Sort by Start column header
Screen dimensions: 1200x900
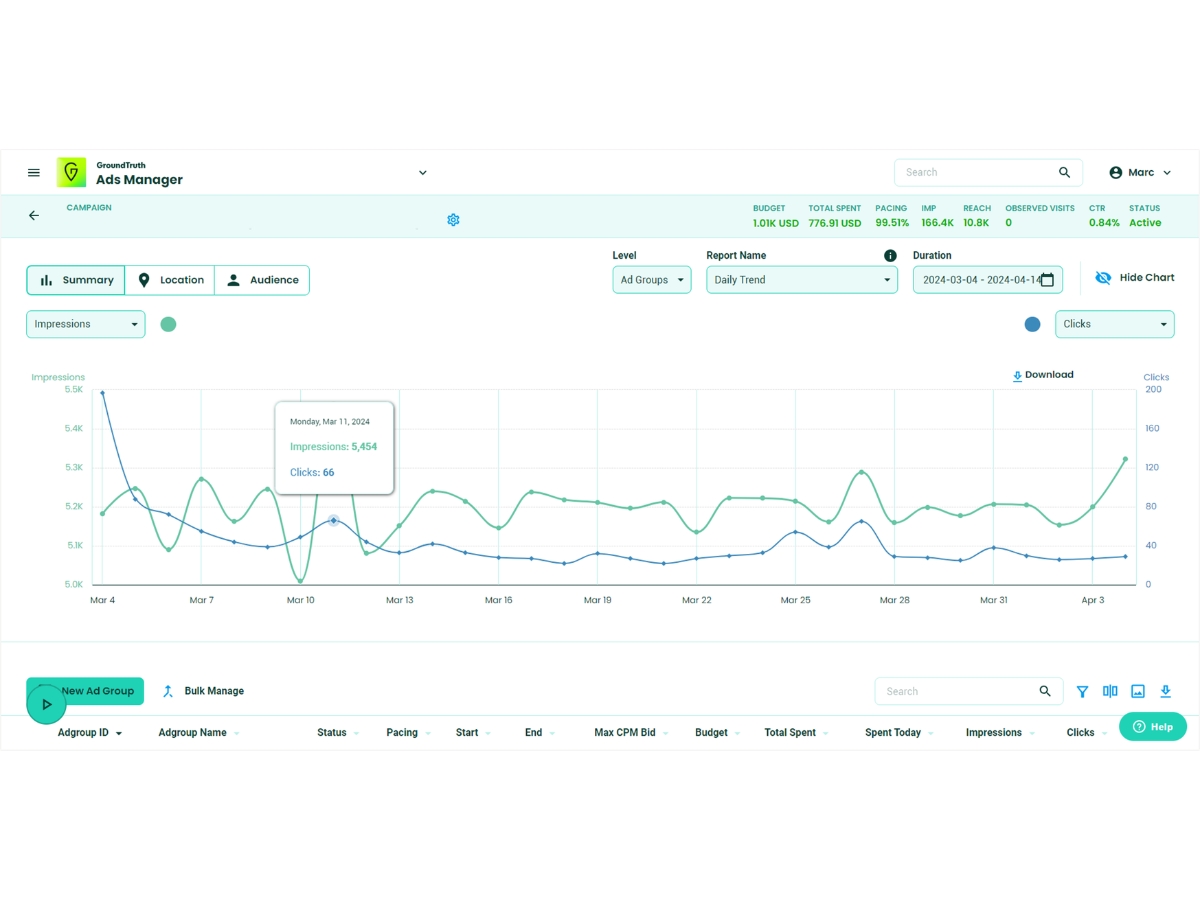point(473,733)
